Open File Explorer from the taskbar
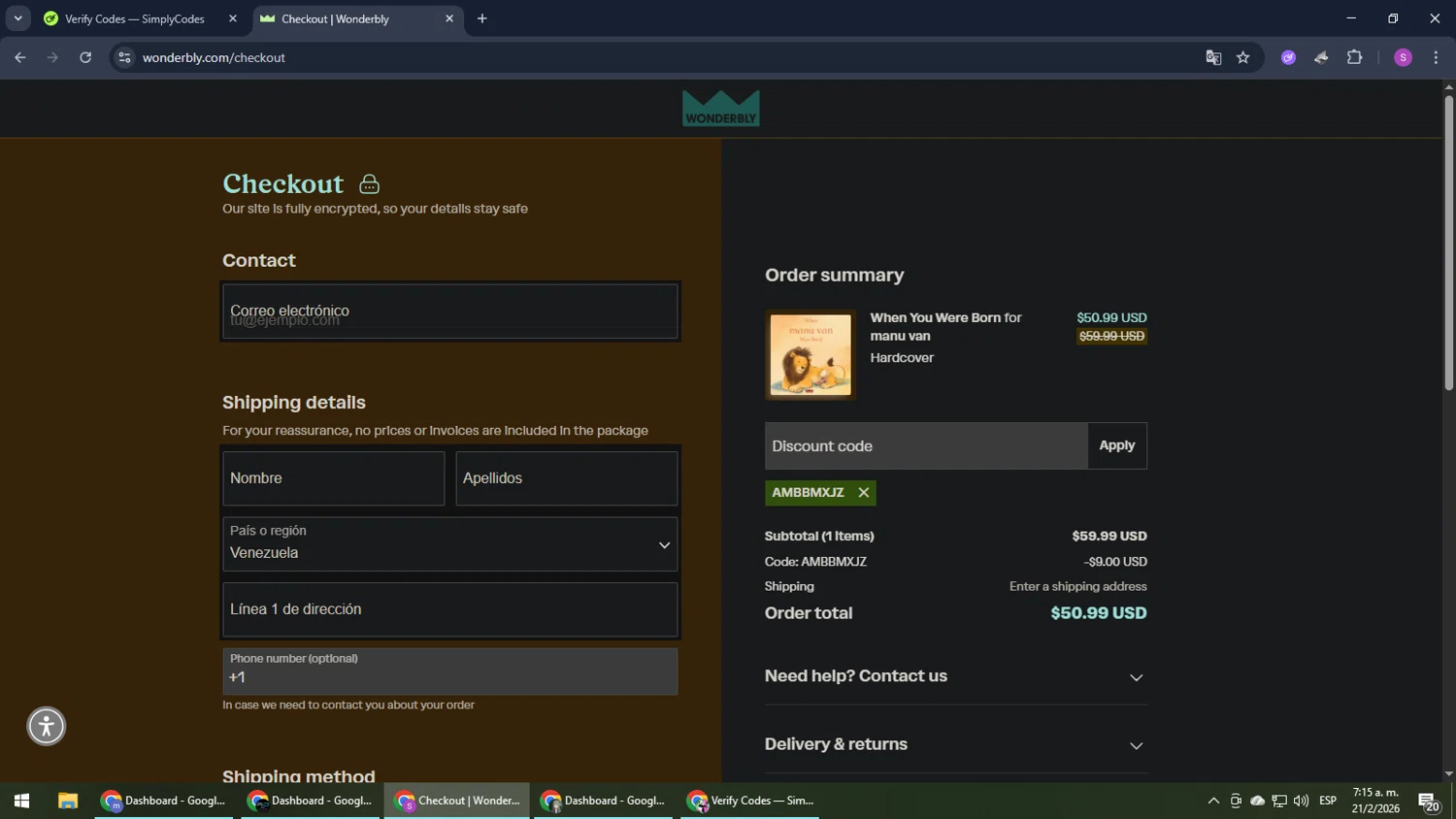The width and height of the screenshot is (1456, 819). pyautogui.click(x=67, y=801)
